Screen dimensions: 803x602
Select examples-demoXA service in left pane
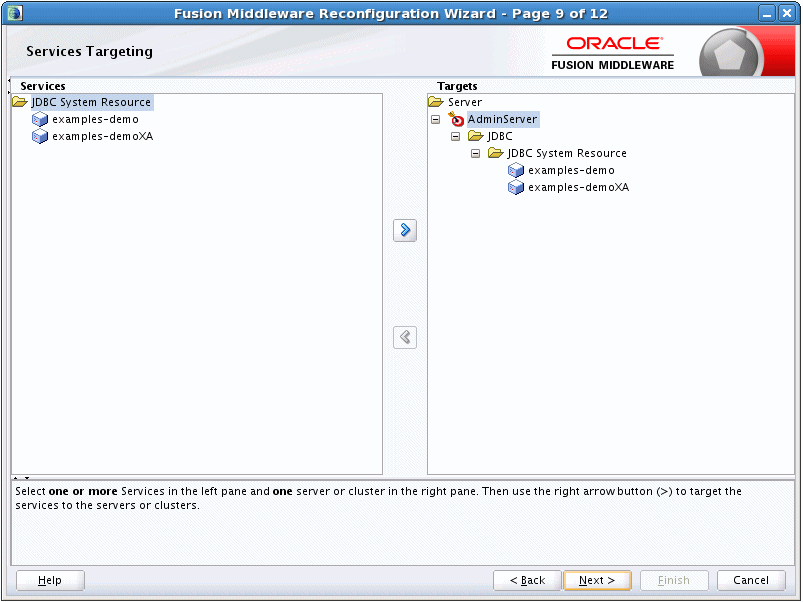click(x=102, y=136)
